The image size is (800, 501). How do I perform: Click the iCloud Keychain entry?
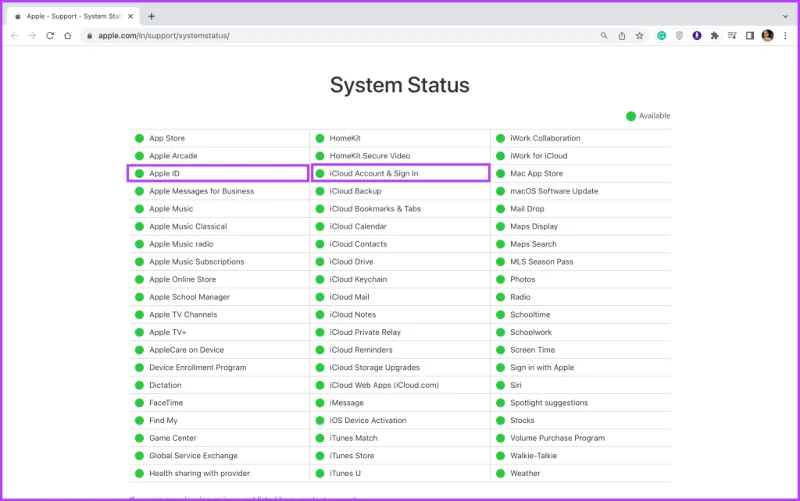tap(358, 279)
